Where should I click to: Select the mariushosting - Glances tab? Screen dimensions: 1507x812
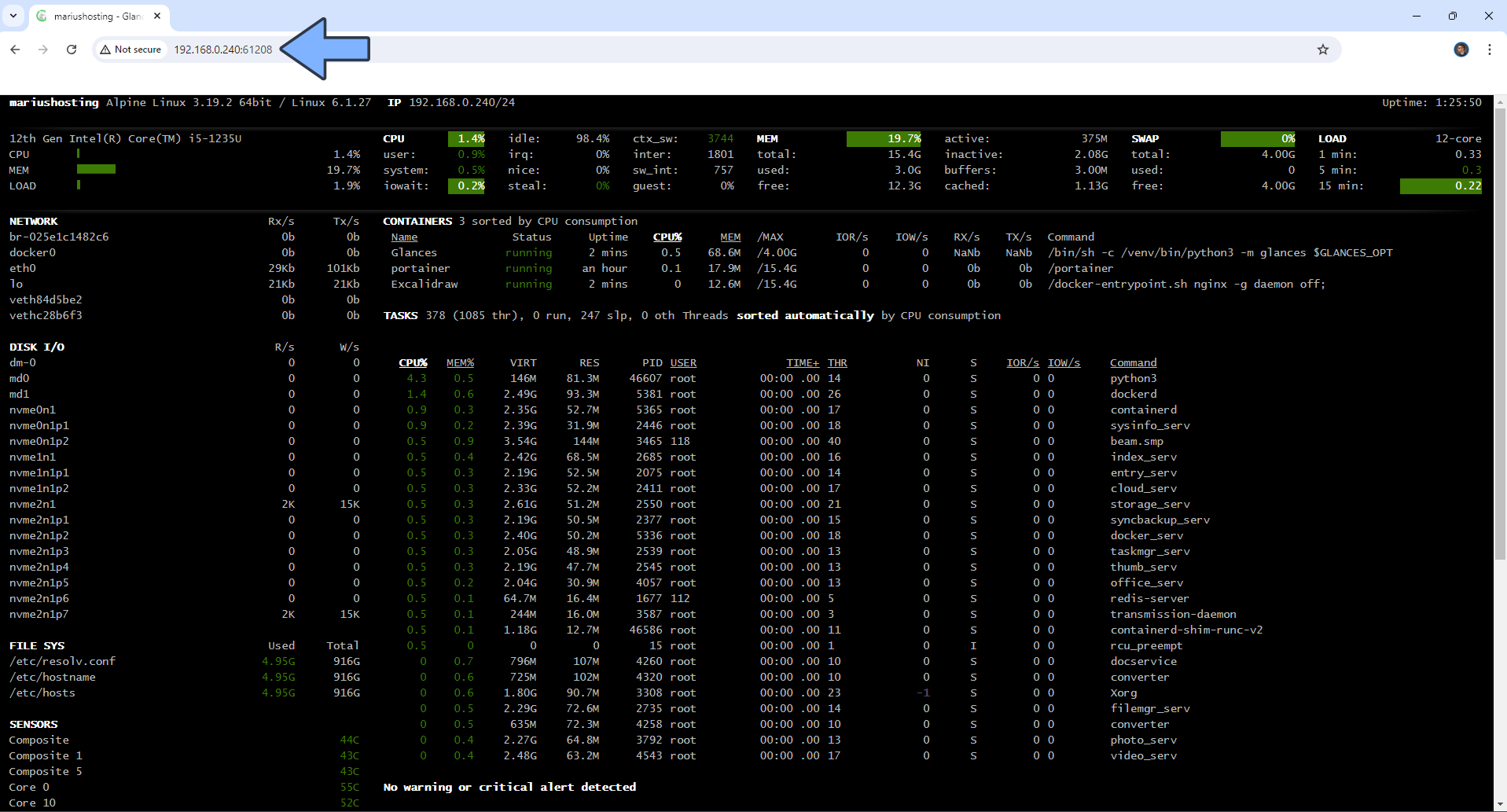pos(98,16)
